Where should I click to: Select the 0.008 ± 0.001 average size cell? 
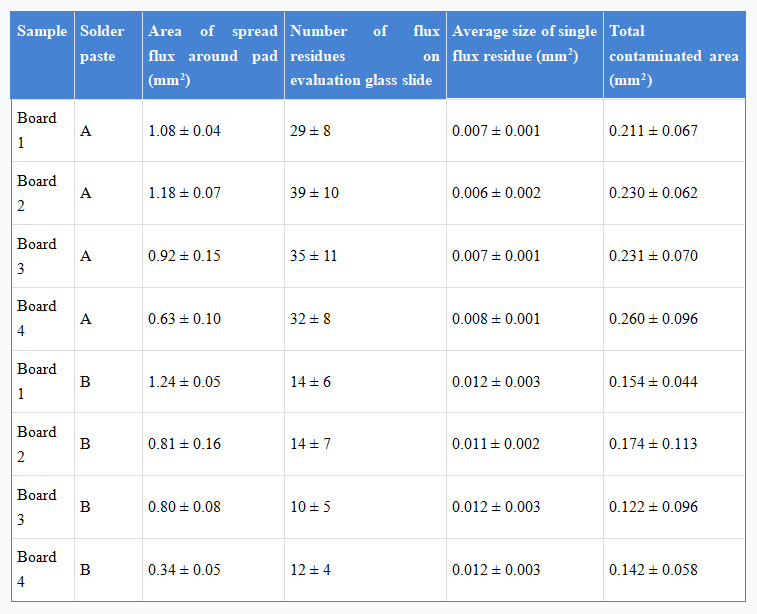496,319
